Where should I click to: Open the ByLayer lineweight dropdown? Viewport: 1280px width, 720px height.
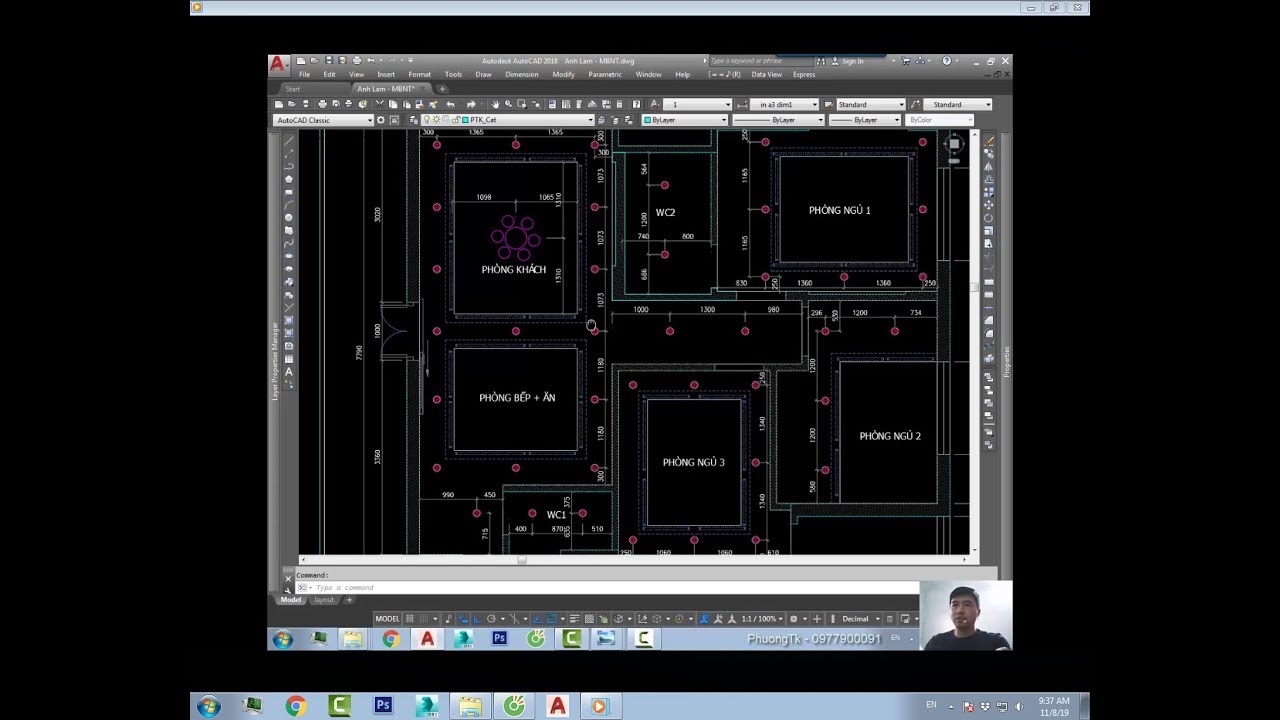(x=864, y=120)
